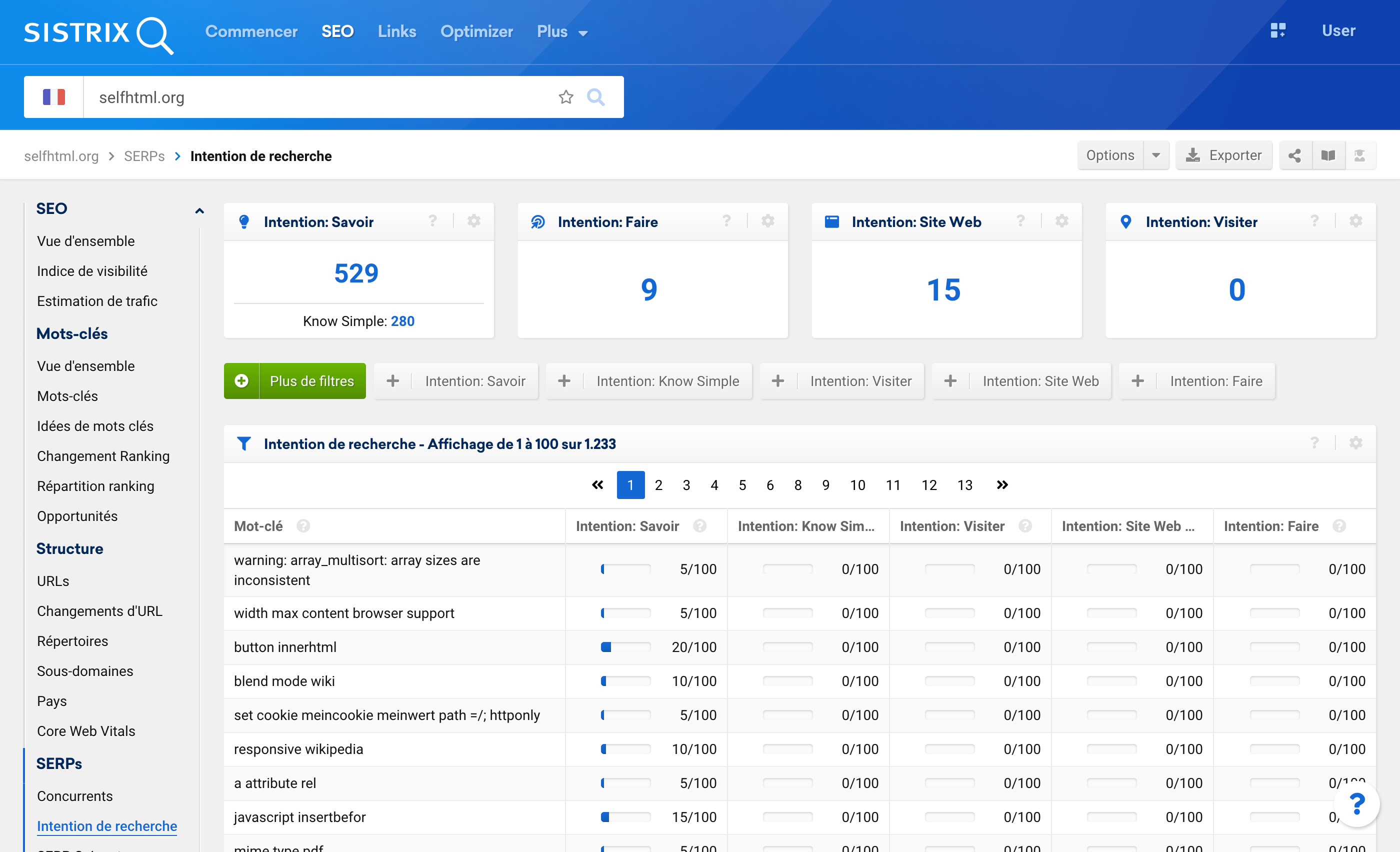
Task: Open Changement Ranking in sidebar
Action: point(103,456)
